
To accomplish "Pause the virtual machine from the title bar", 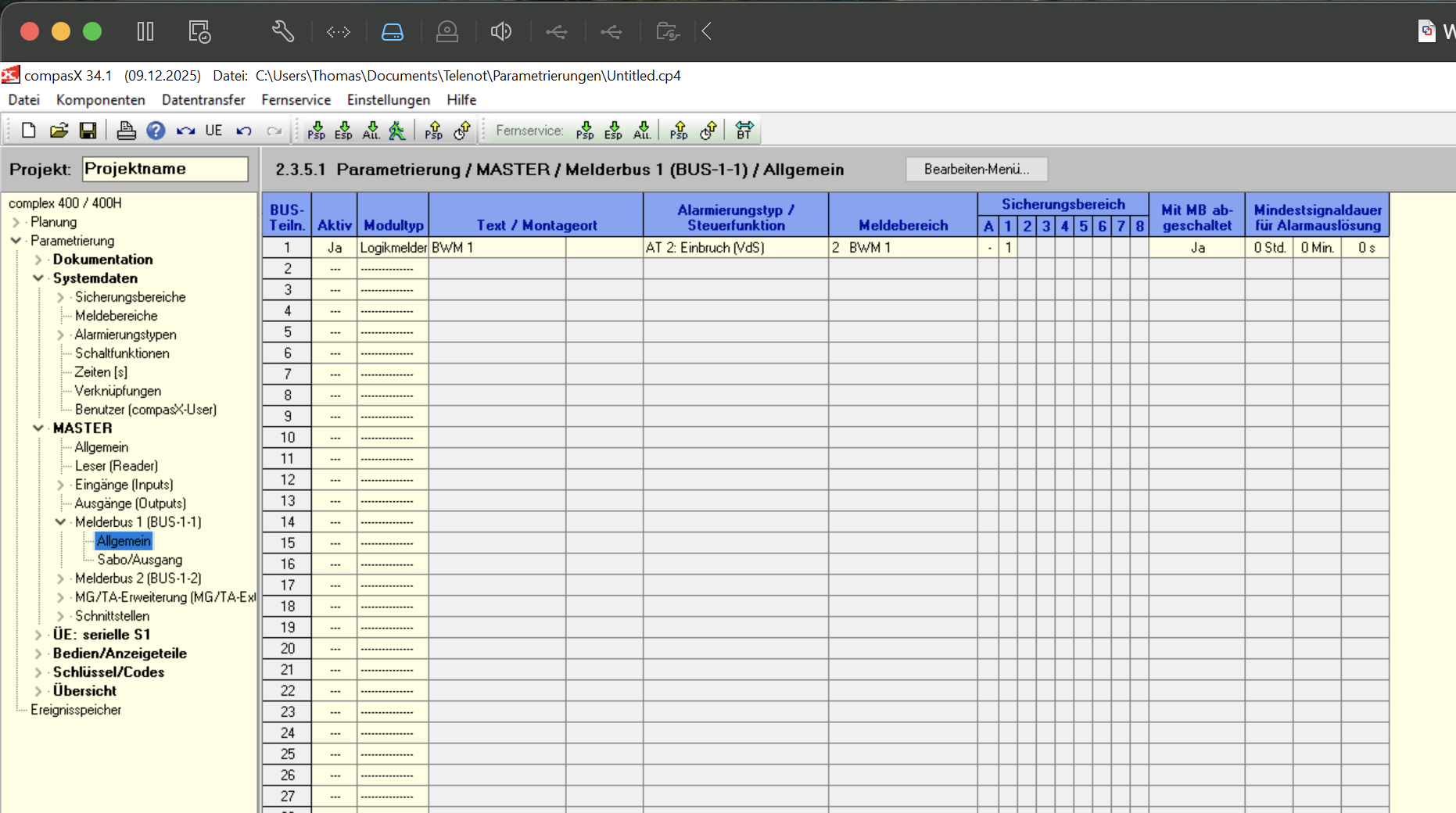I will click(145, 31).
